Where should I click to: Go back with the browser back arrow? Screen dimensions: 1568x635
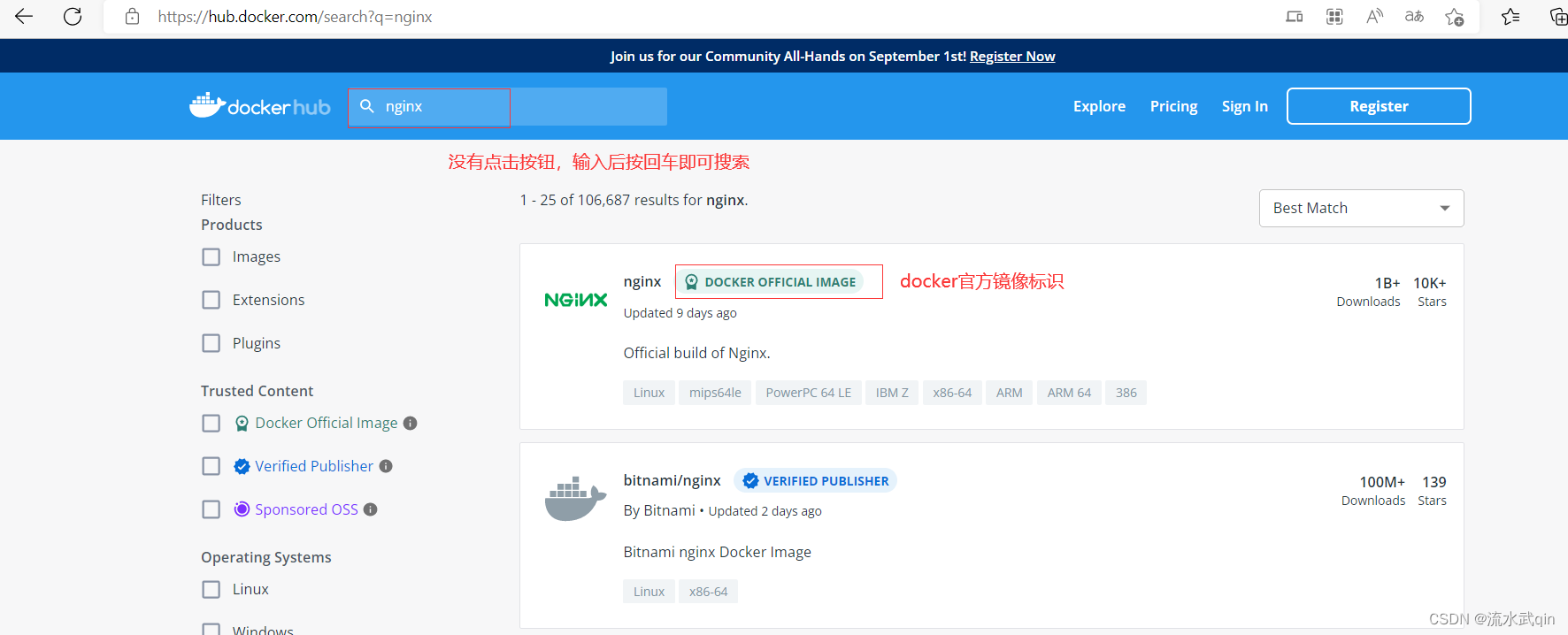click(x=24, y=16)
